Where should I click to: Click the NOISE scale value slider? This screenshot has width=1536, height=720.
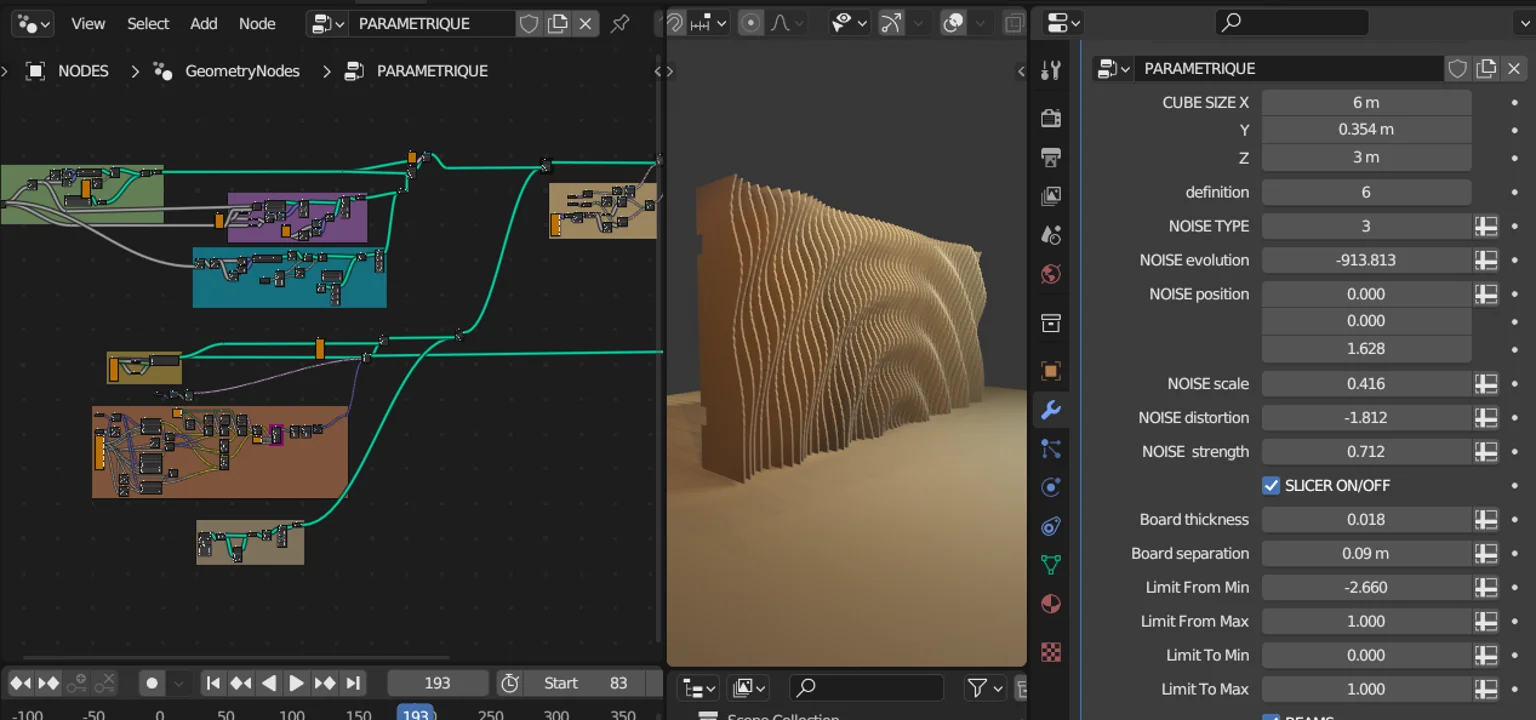pyautogui.click(x=1366, y=383)
